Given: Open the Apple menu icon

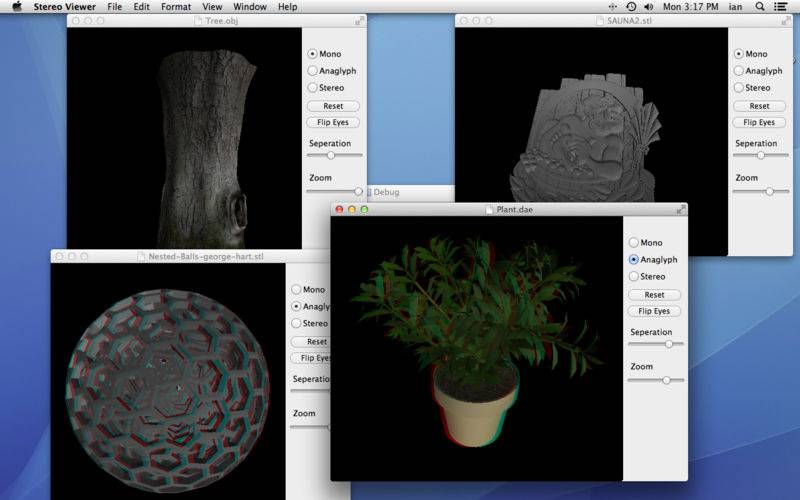Looking at the screenshot, I should pyautogui.click(x=17, y=7).
